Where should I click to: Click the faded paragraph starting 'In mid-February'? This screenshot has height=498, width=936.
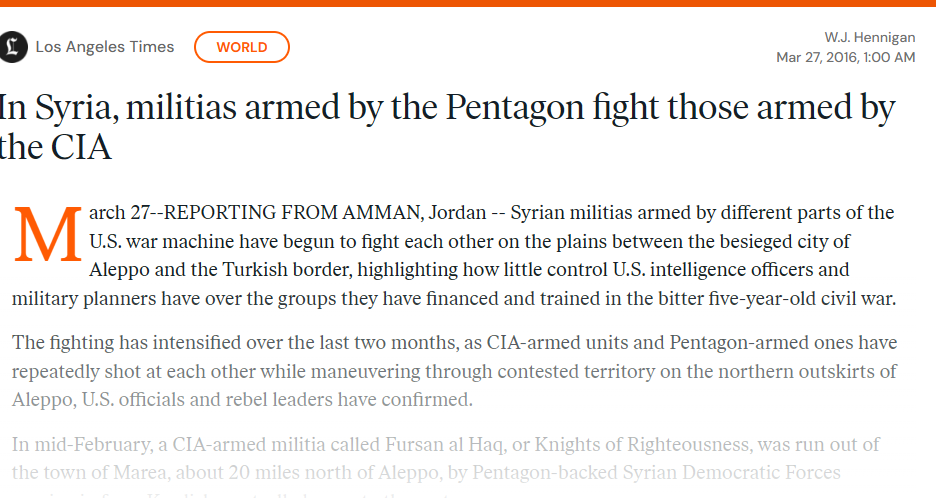446,457
